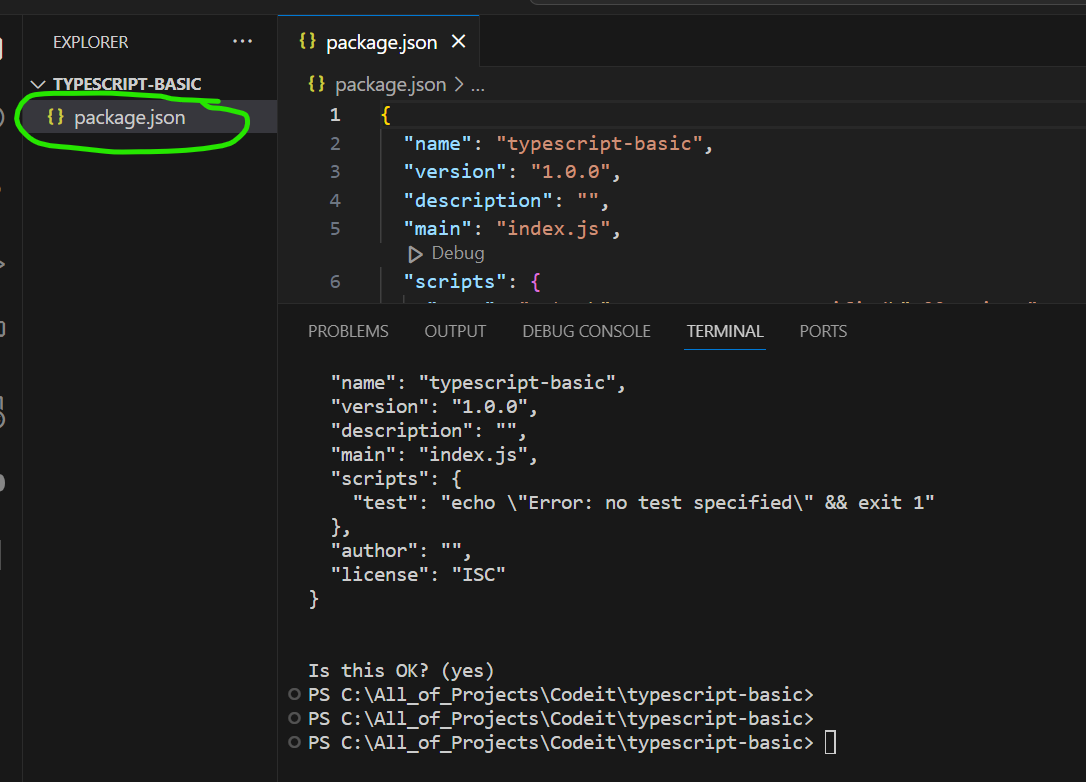
Task: Click the Debug CodeLens above scripts
Action: (458, 254)
